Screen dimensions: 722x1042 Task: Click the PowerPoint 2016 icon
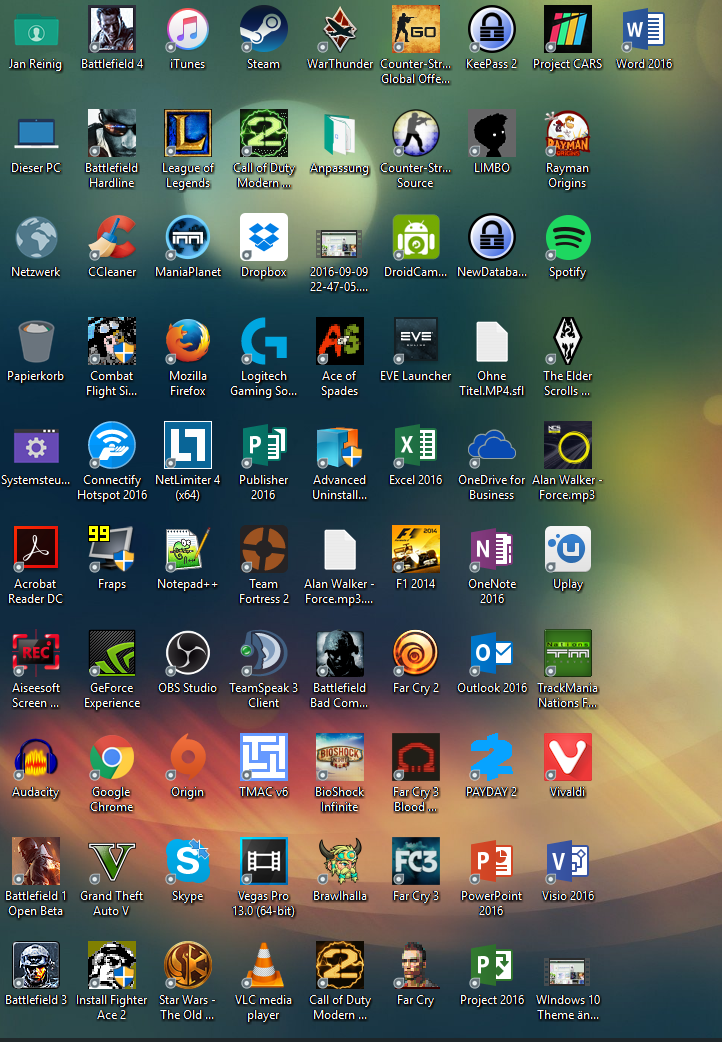click(491, 861)
